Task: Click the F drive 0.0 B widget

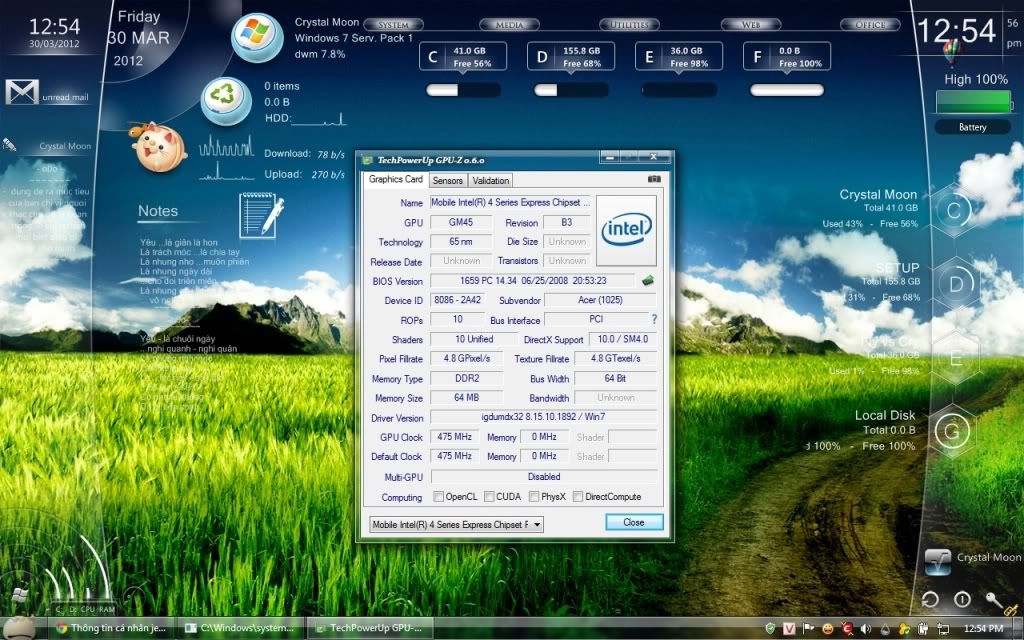Action: 787,57
